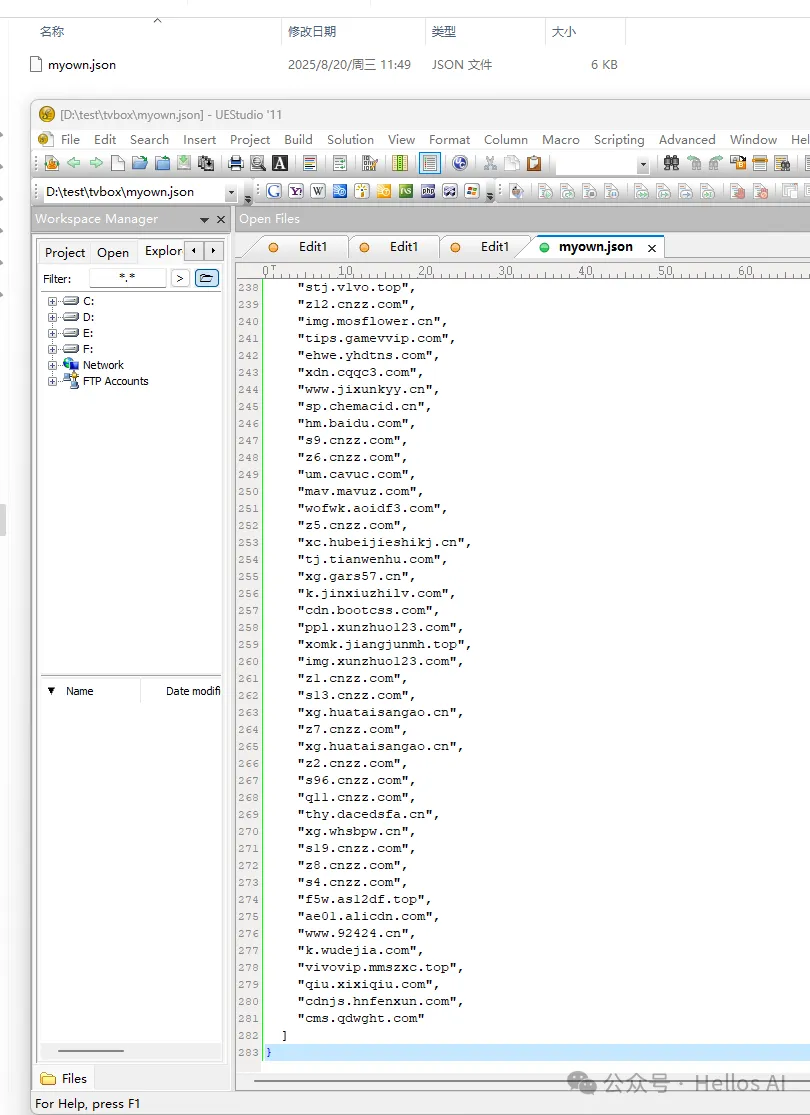Select the myown.json editor tab
This screenshot has height=1115, width=810.
point(595,247)
